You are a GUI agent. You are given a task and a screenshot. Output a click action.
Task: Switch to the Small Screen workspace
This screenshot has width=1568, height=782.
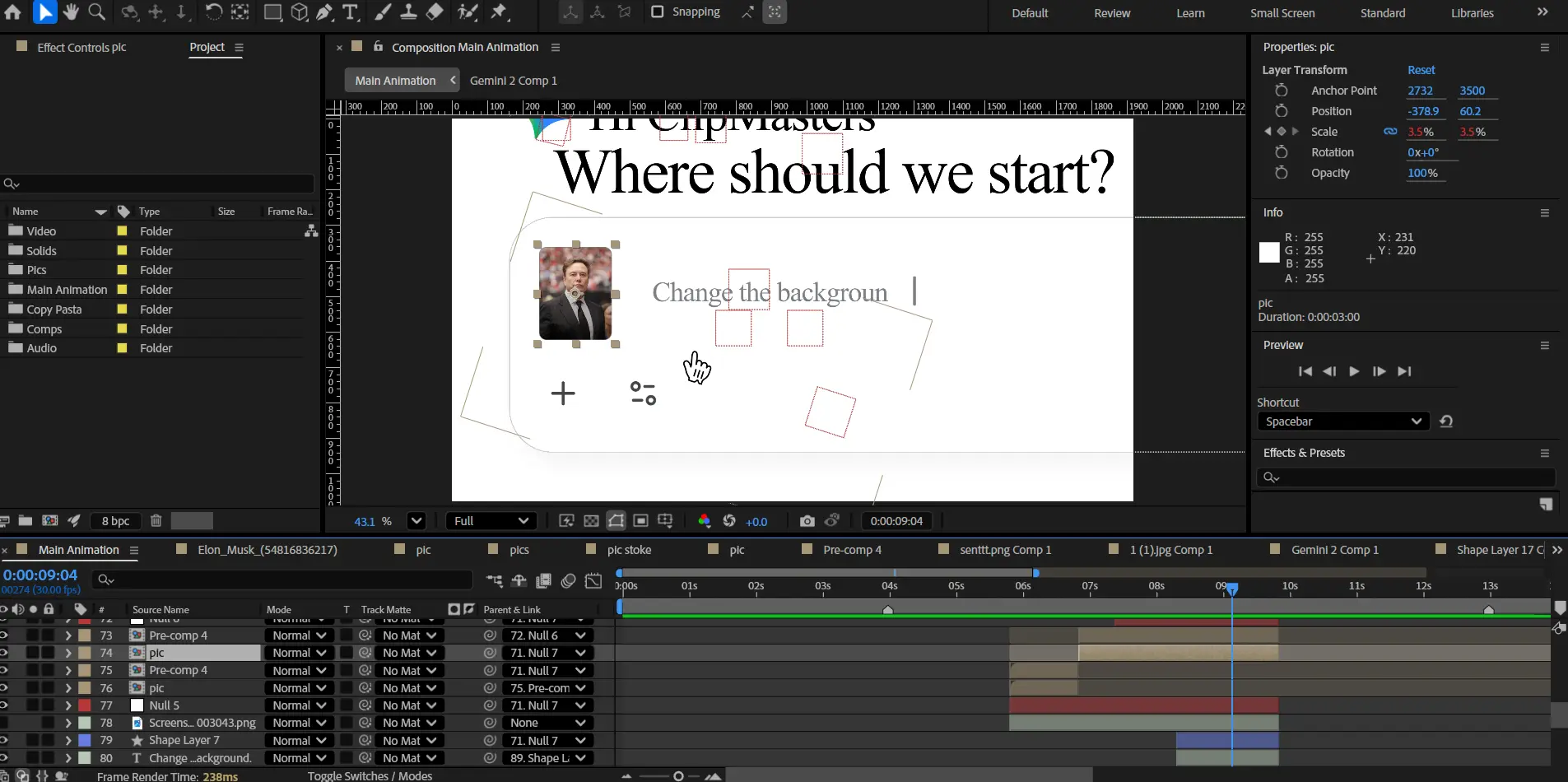pos(1282,13)
